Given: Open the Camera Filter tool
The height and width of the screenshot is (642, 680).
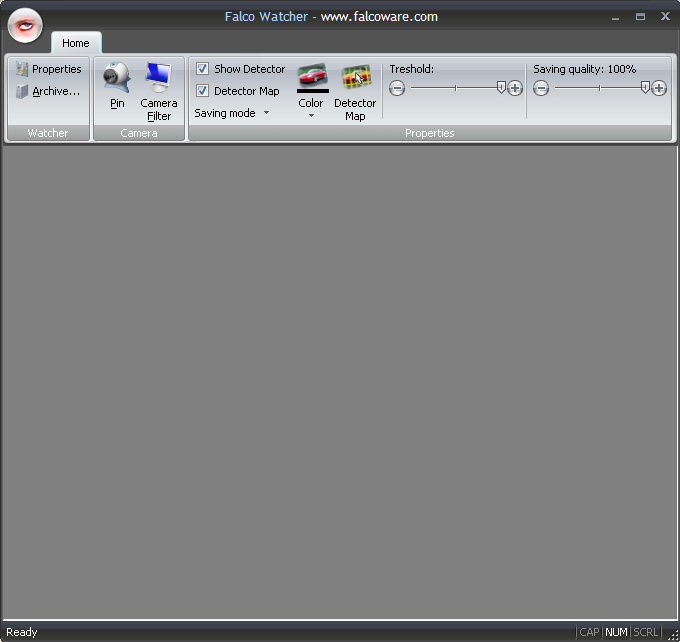Looking at the screenshot, I should coord(158,78).
